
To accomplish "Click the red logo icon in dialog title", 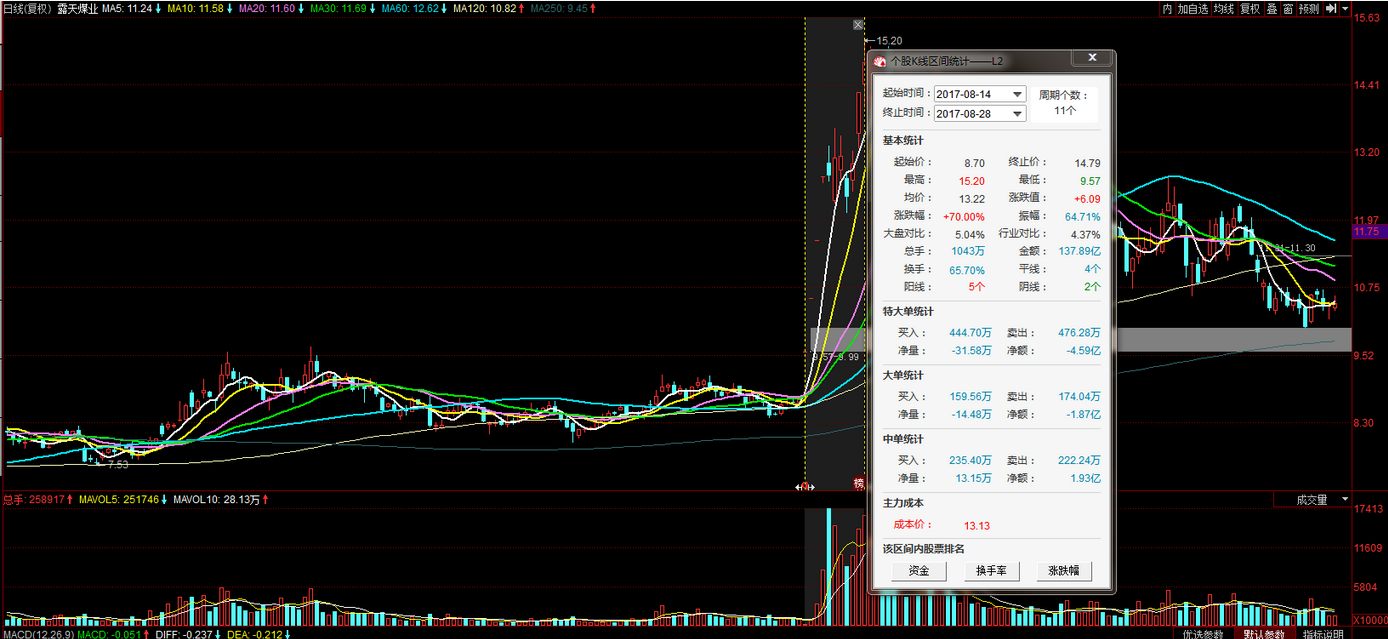I will pyautogui.click(x=880, y=61).
